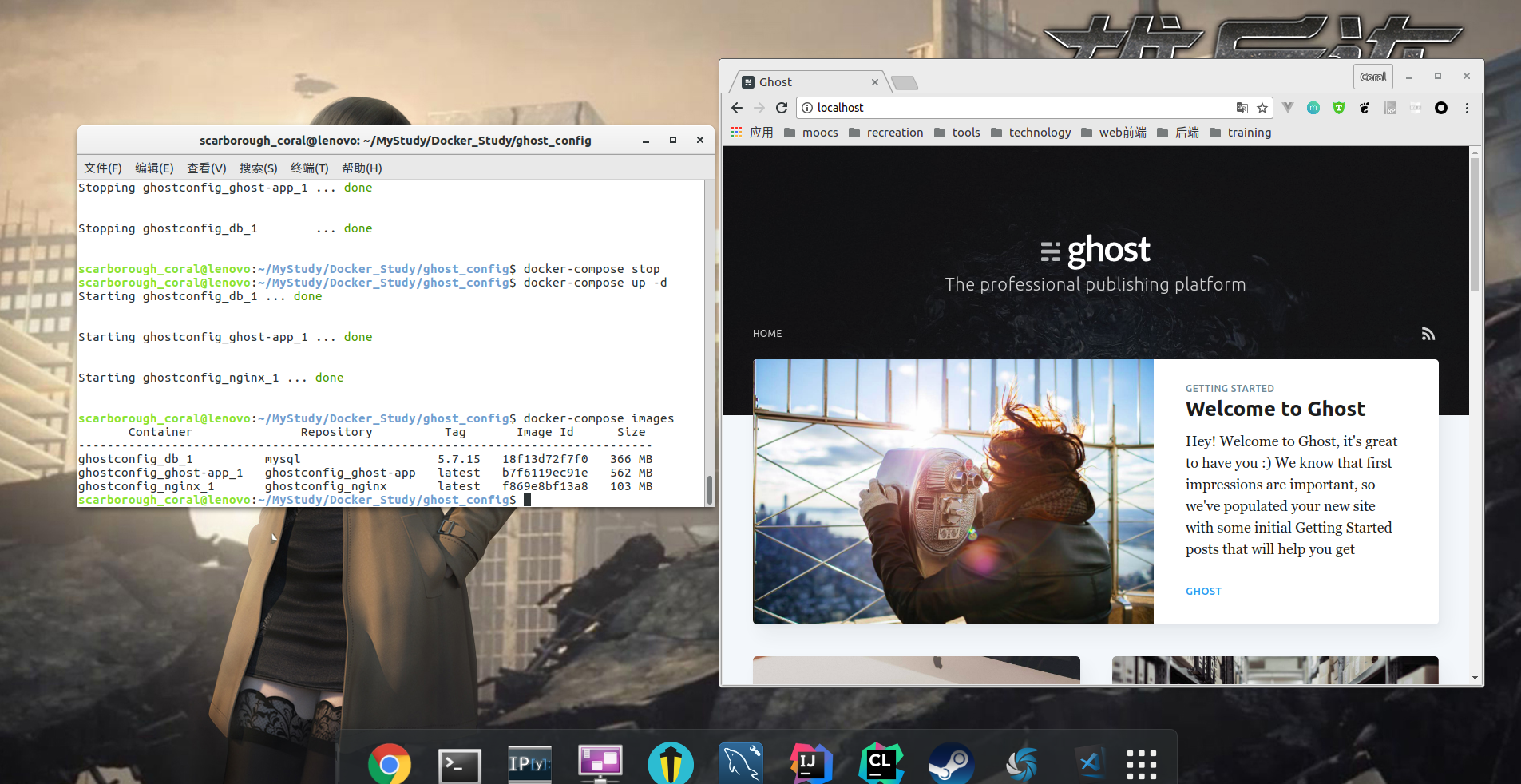Expand the moocs bookmarks folder

tap(811, 133)
